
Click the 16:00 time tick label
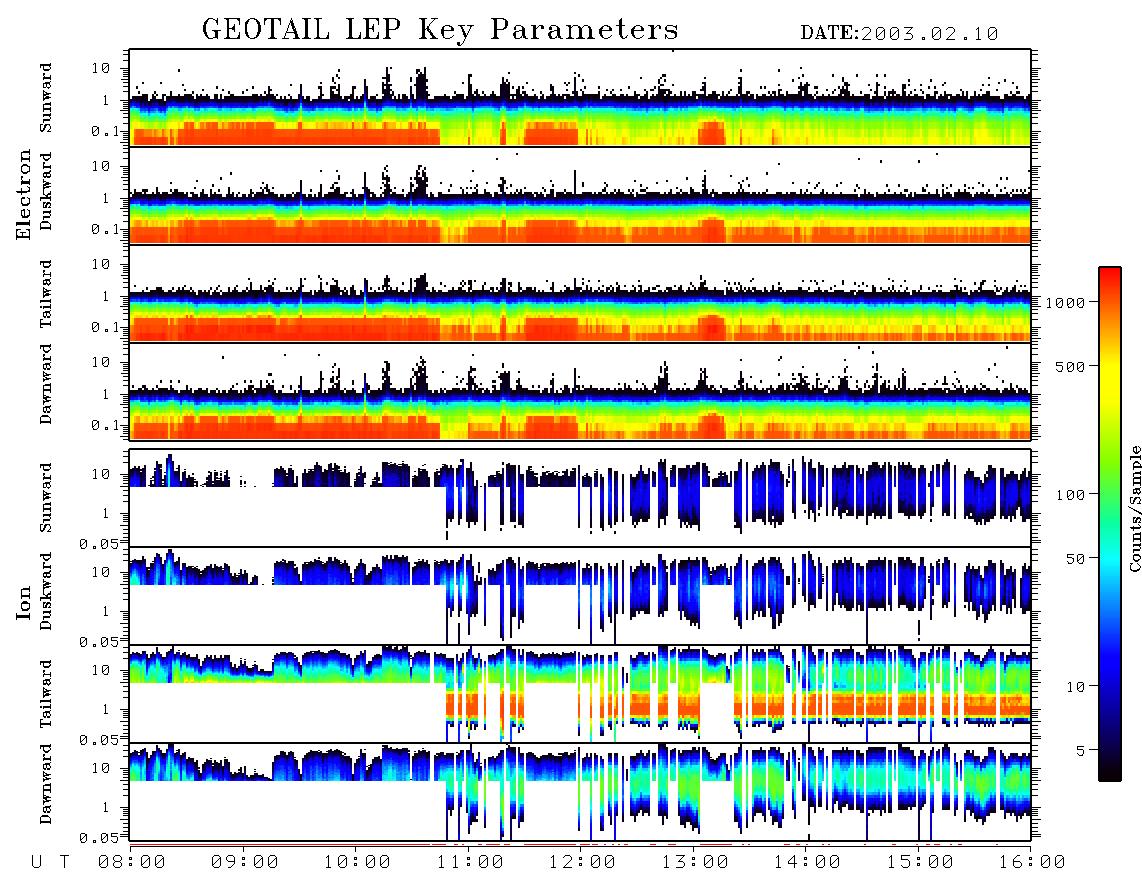click(1031, 862)
